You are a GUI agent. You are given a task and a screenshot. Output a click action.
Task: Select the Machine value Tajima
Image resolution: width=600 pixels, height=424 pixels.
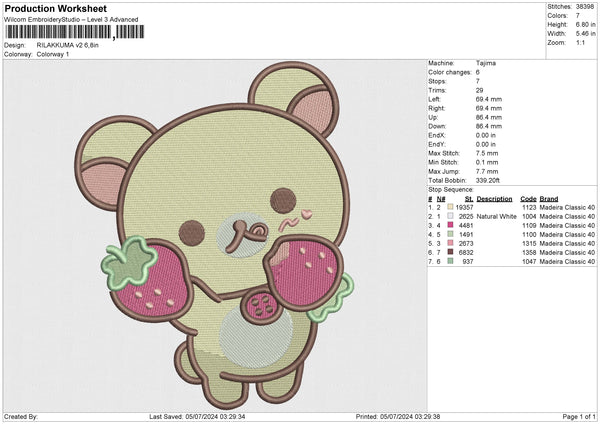click(486, 63)
